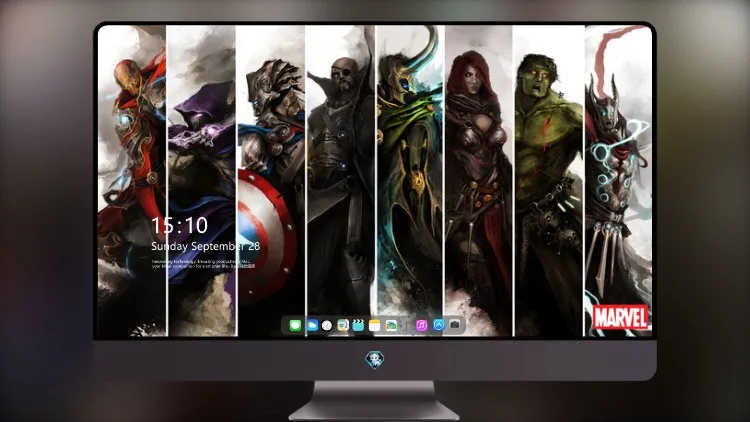Screen dimensions: 750x422
Task: Click the 'Sunday September 28' date text
Action: (x=206, y=246)
